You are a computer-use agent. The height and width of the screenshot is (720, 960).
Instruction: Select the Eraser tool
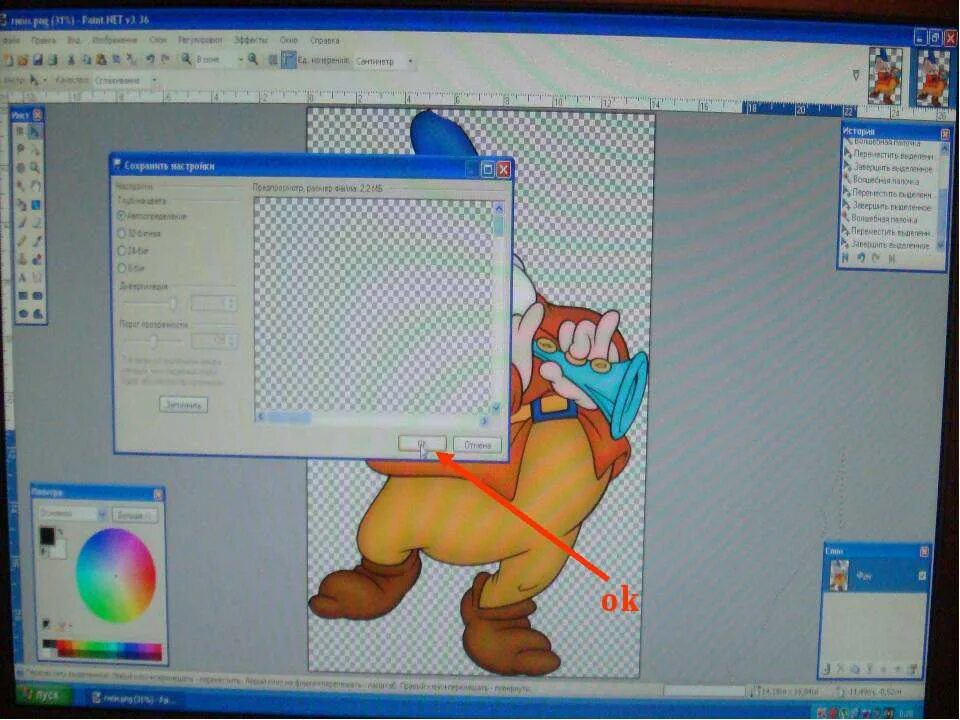[x=36, y=223]
